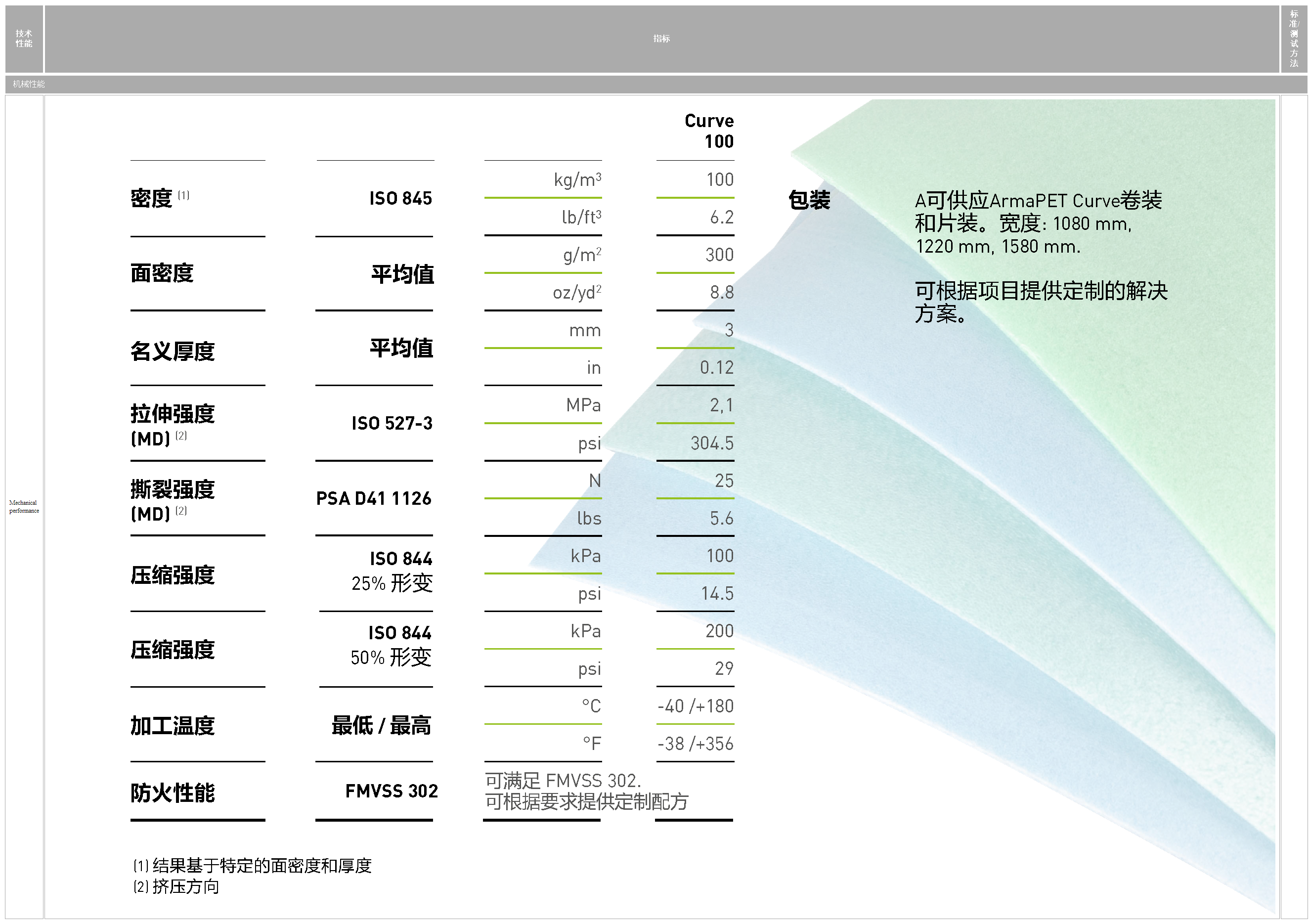Viewport: 1309px width, 924px height.
Task: Select the 加工温度 property label
Action: click(x=172, y=725)
